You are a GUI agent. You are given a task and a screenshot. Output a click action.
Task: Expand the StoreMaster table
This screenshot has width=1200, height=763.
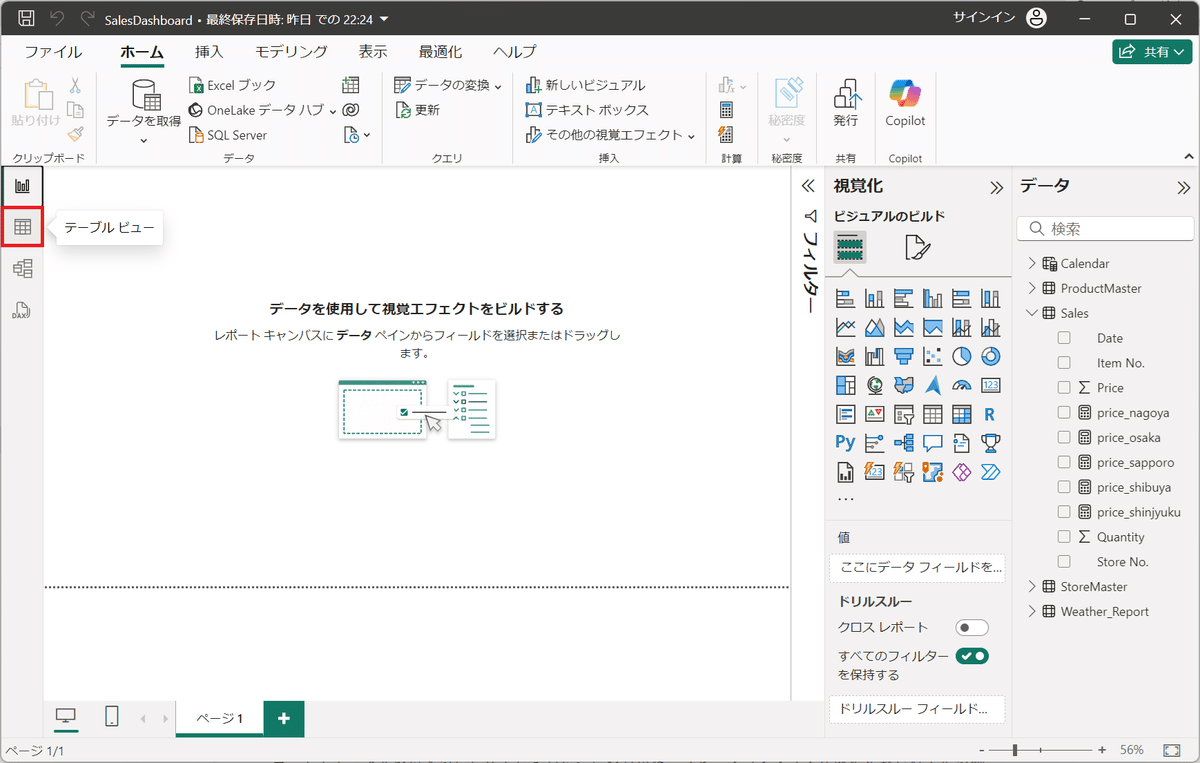1032,587
